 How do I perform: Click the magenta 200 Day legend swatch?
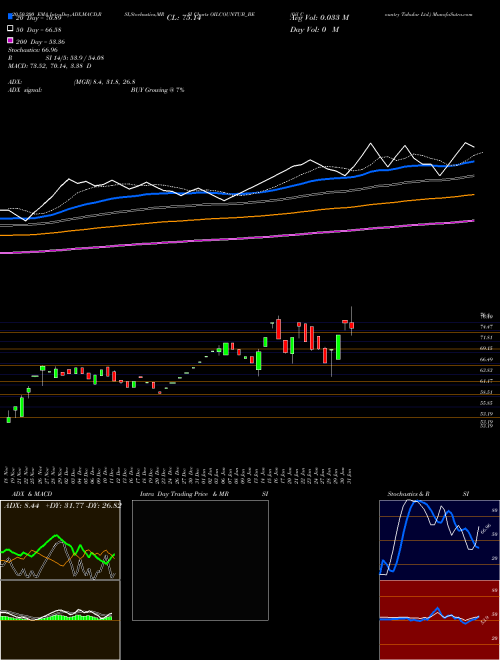11,41
